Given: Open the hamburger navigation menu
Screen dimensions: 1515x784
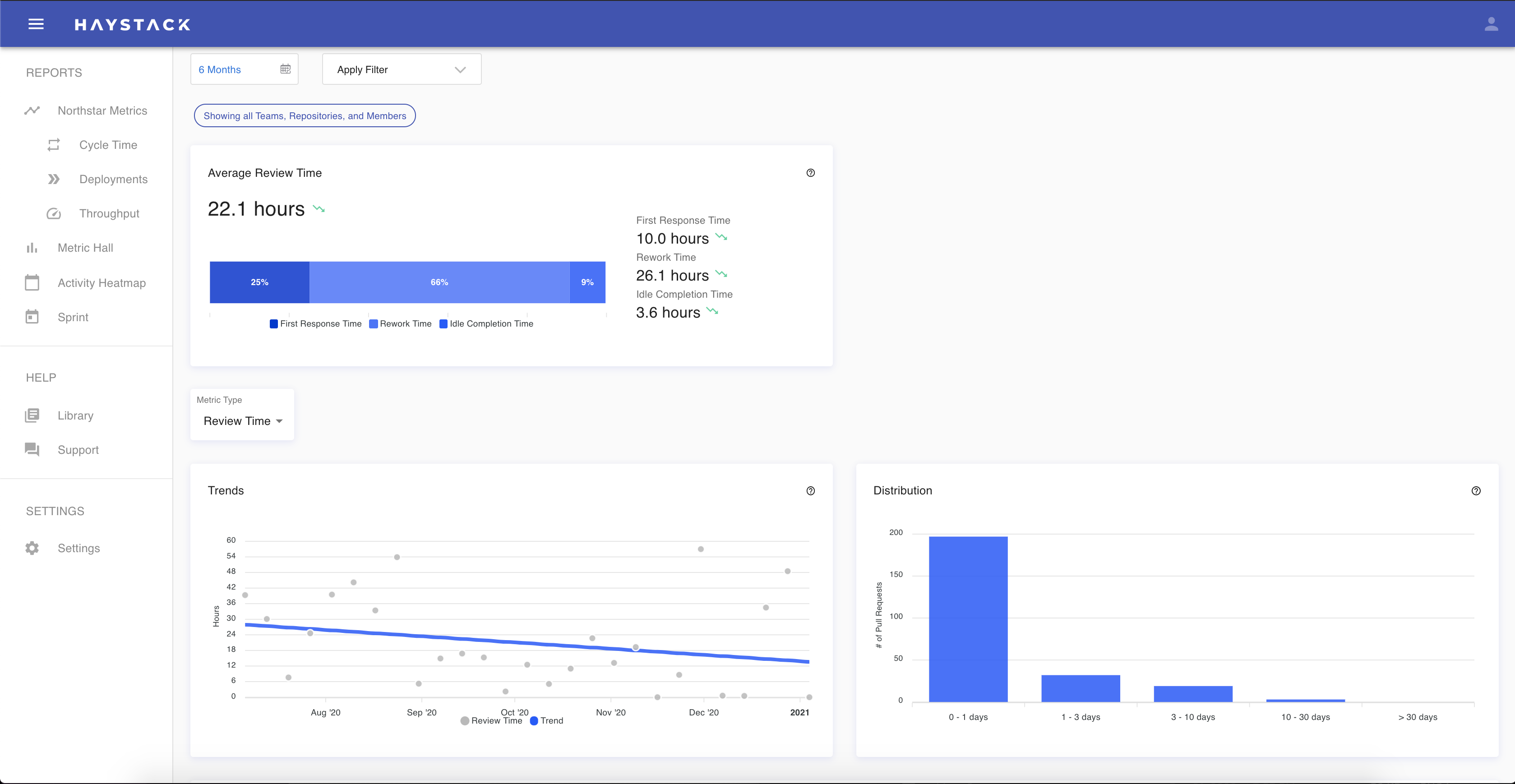Looking at the screenshot, I should coord(36,23).
